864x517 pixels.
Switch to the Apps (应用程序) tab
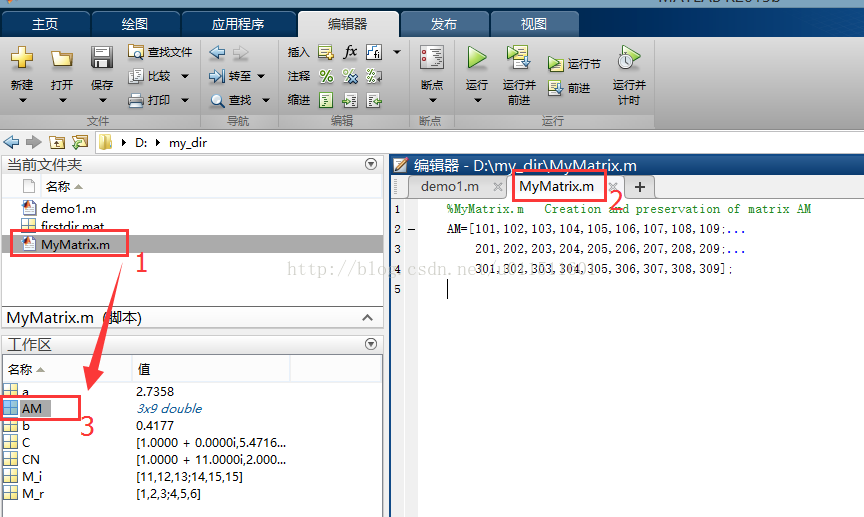point(238,24)
